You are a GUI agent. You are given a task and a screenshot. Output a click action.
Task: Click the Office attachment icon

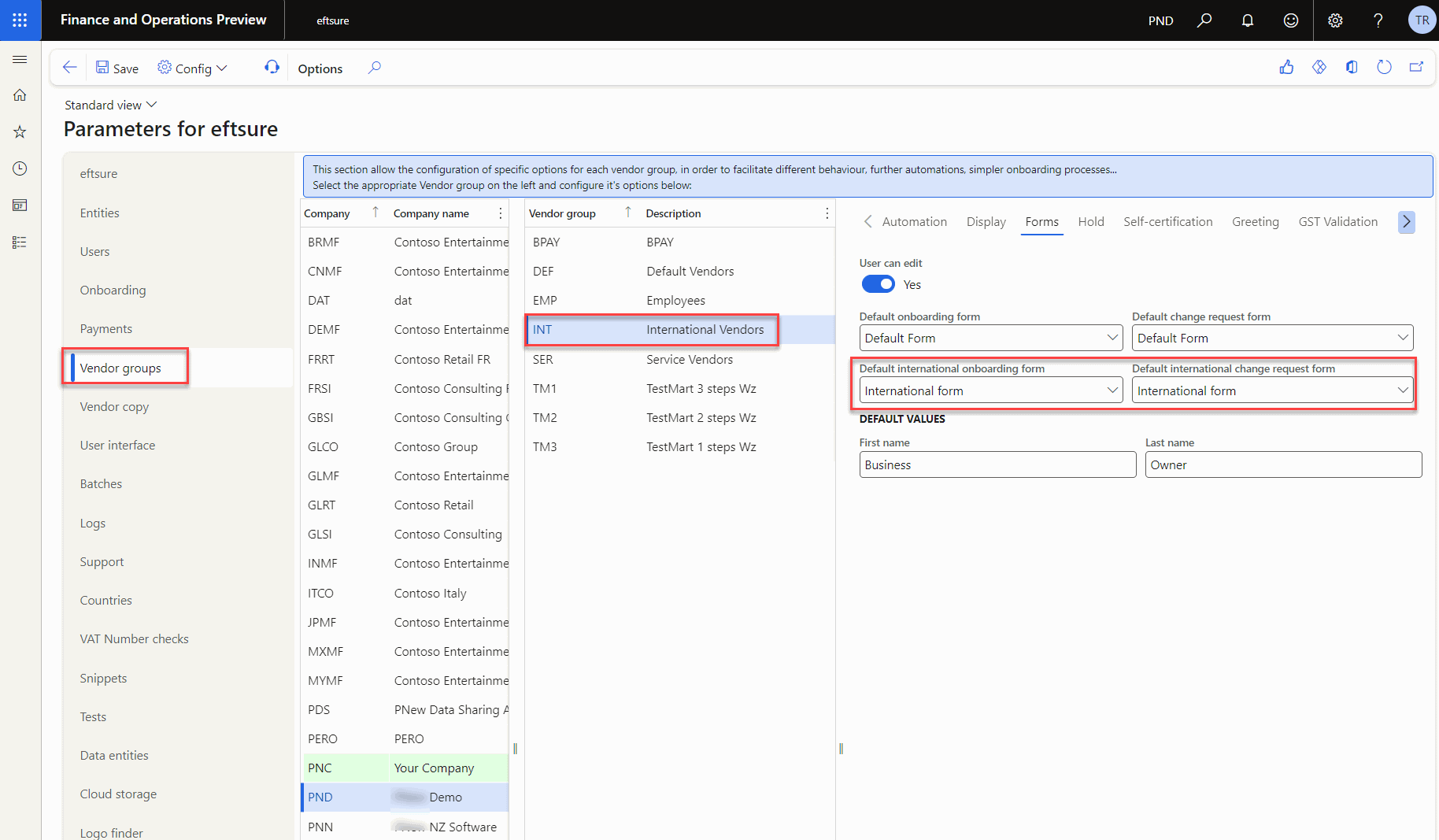[1352, 68]
